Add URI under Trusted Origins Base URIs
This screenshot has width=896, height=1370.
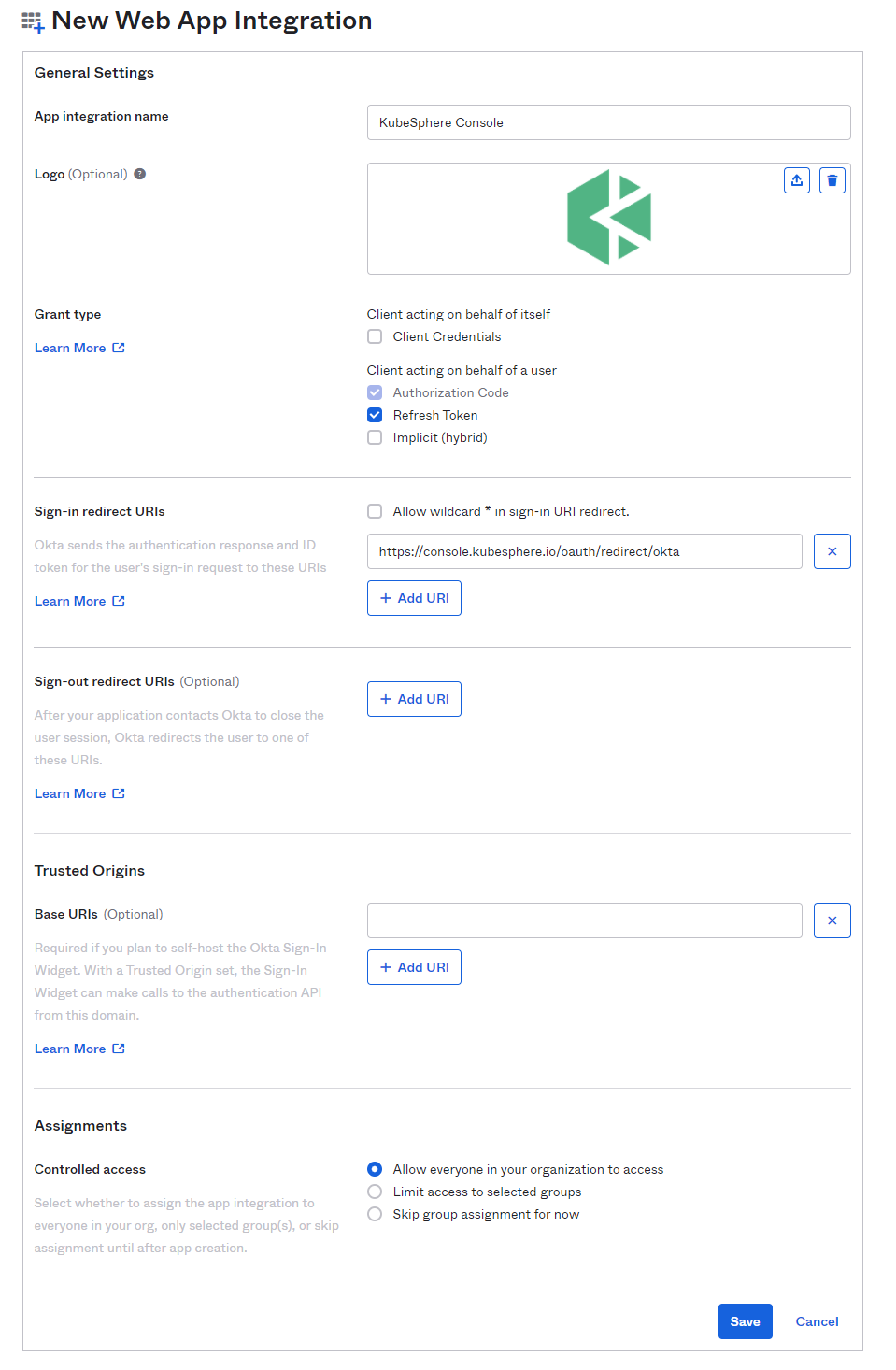pos(414,967)
